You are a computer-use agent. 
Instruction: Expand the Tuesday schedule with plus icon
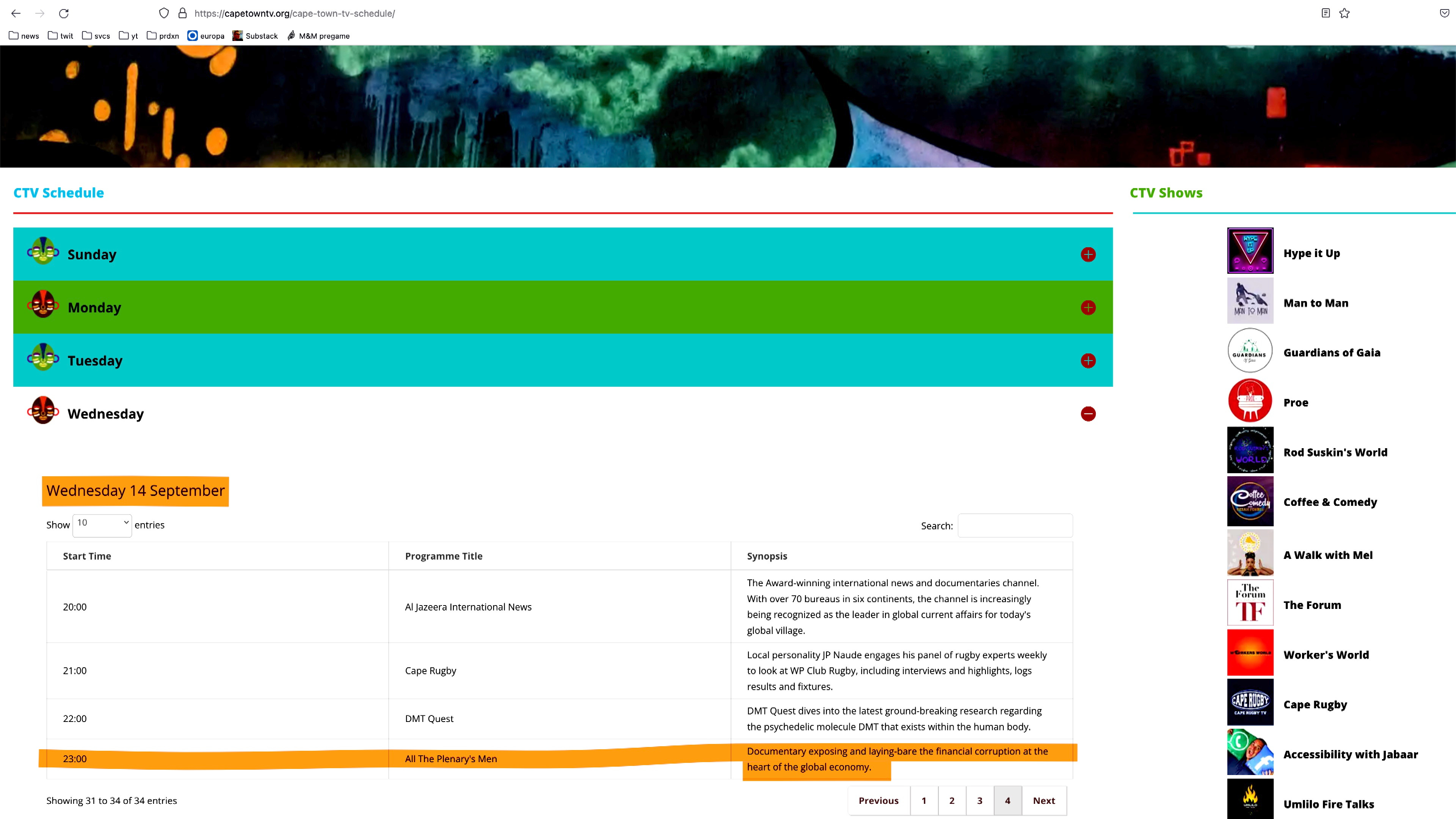tap(1087, 361)
